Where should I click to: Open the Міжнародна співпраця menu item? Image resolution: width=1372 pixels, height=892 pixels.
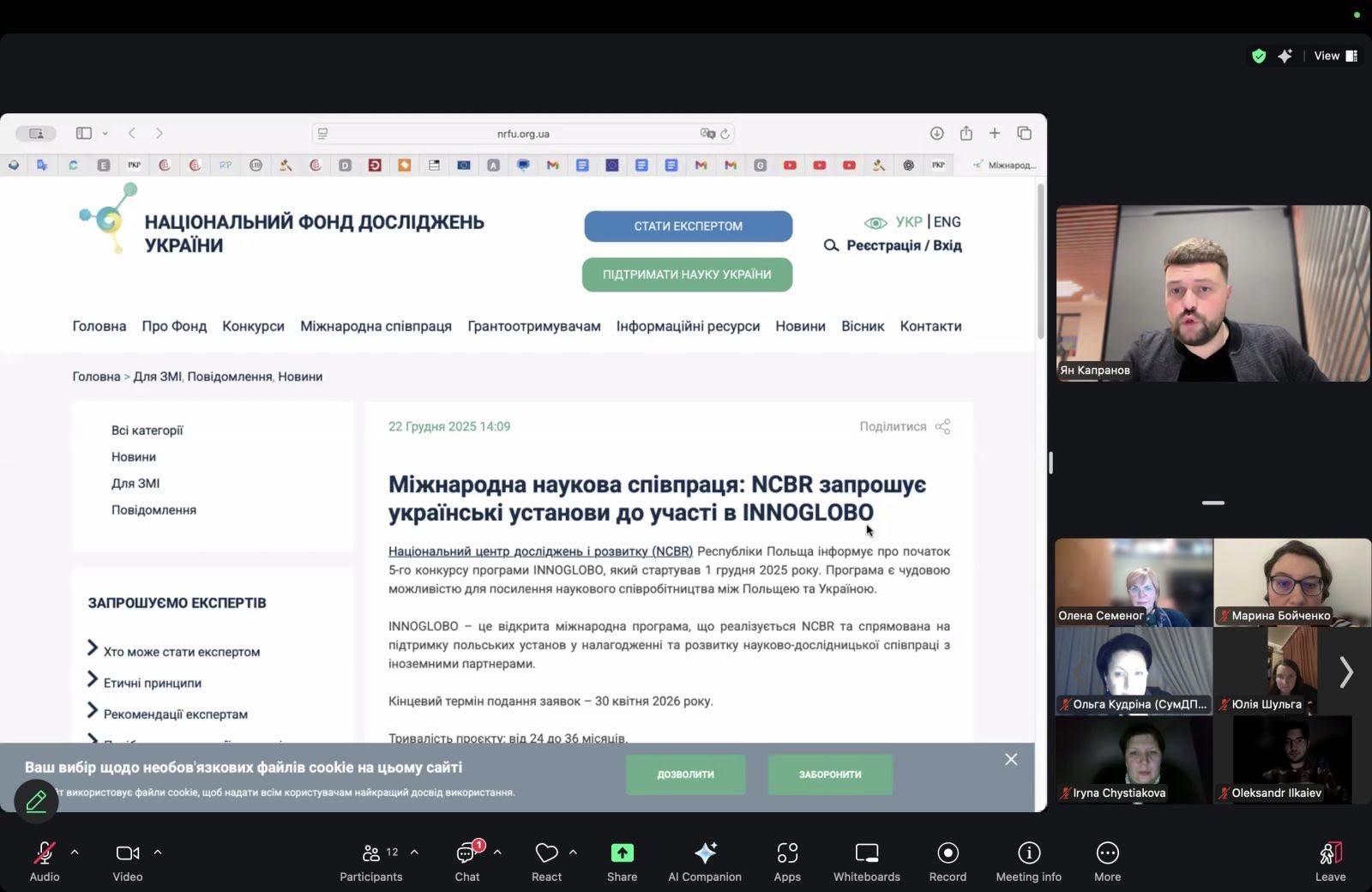(x=376, y=326)
